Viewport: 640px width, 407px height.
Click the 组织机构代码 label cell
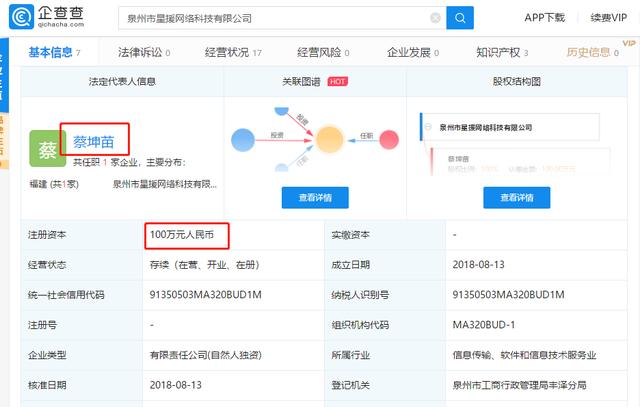(x=385, y=325)
